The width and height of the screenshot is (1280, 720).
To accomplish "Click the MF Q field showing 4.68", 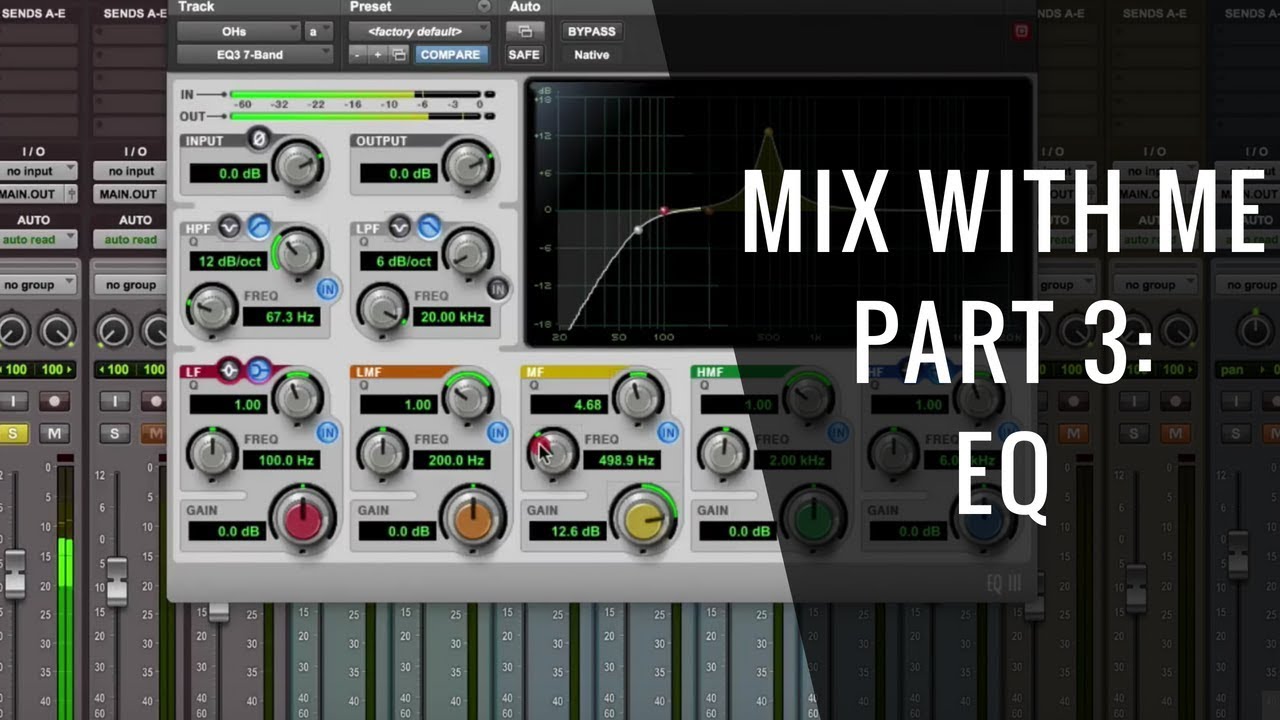I will tap(567, 404).
